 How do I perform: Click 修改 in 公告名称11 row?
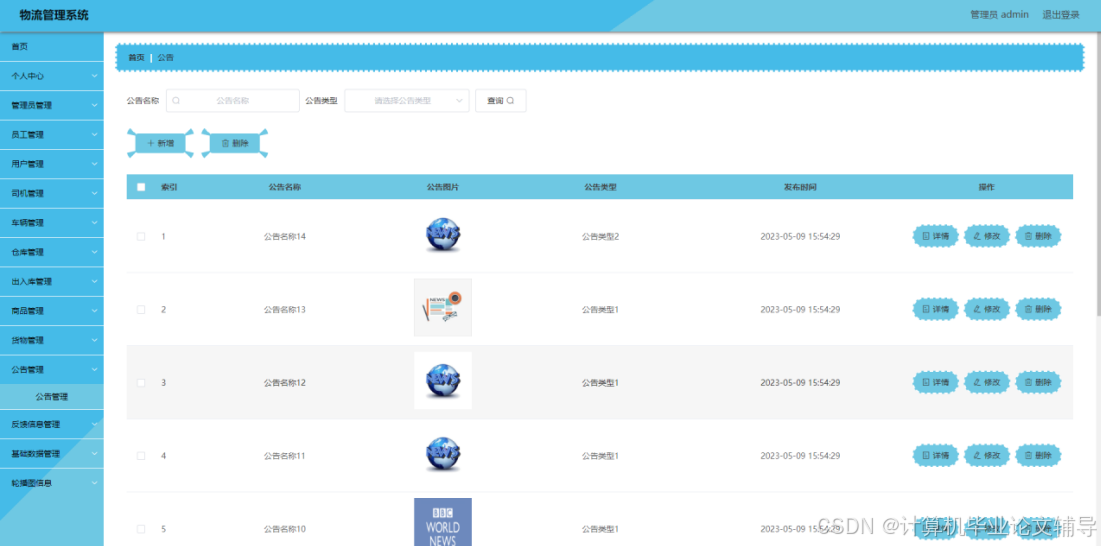(987, 455)
